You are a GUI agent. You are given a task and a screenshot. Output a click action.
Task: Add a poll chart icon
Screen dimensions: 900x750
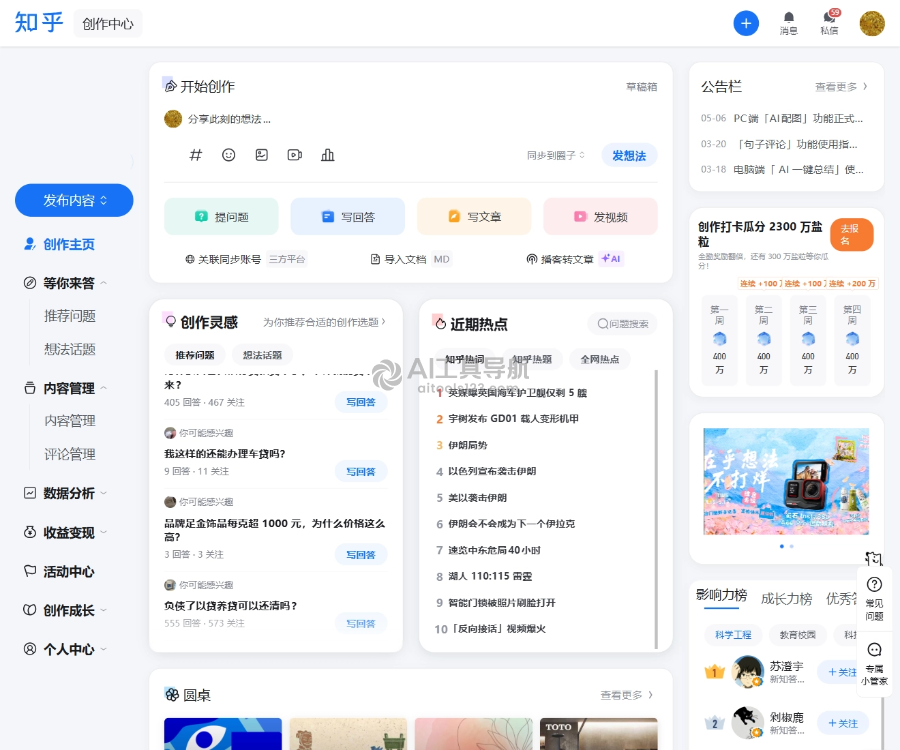(x=328, y=155)
